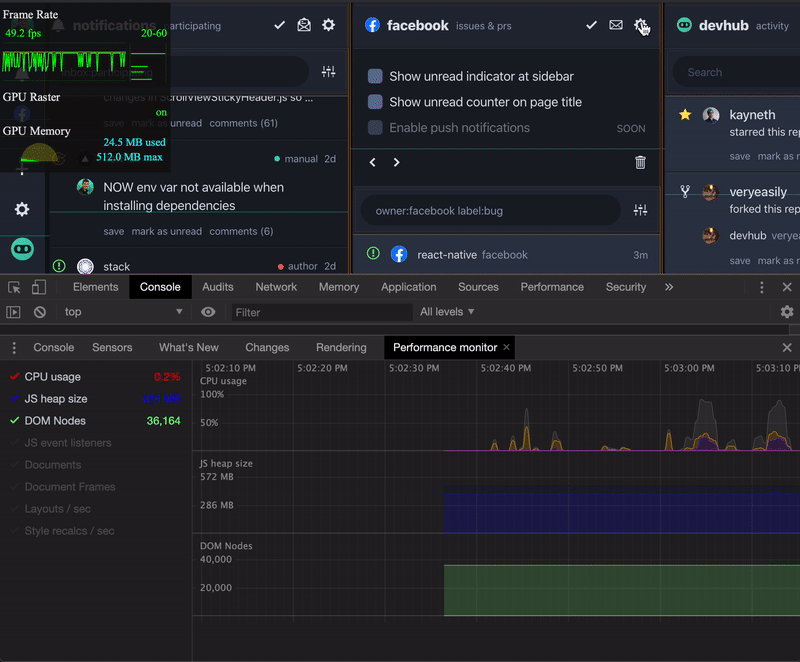
Task: Click mark as unread under NOW env var
Action: pyautogui.click(x=167, y=232)
